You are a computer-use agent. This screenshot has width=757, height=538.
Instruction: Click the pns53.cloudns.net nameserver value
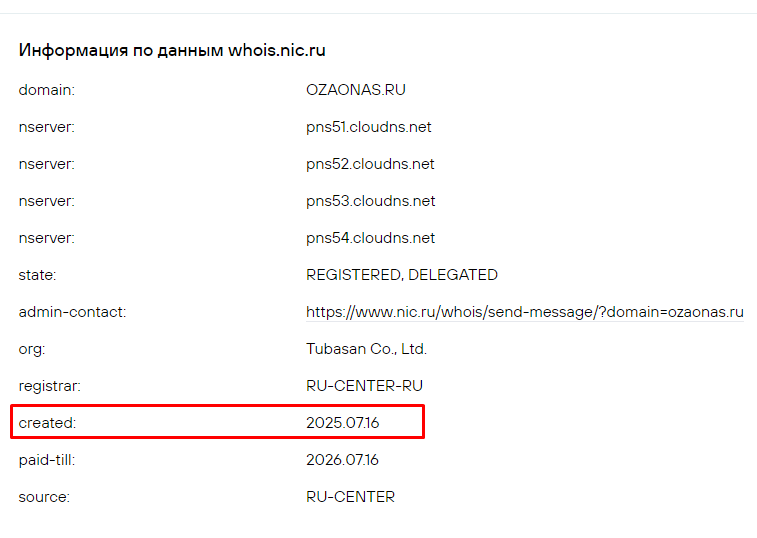[x=370, y=201]
